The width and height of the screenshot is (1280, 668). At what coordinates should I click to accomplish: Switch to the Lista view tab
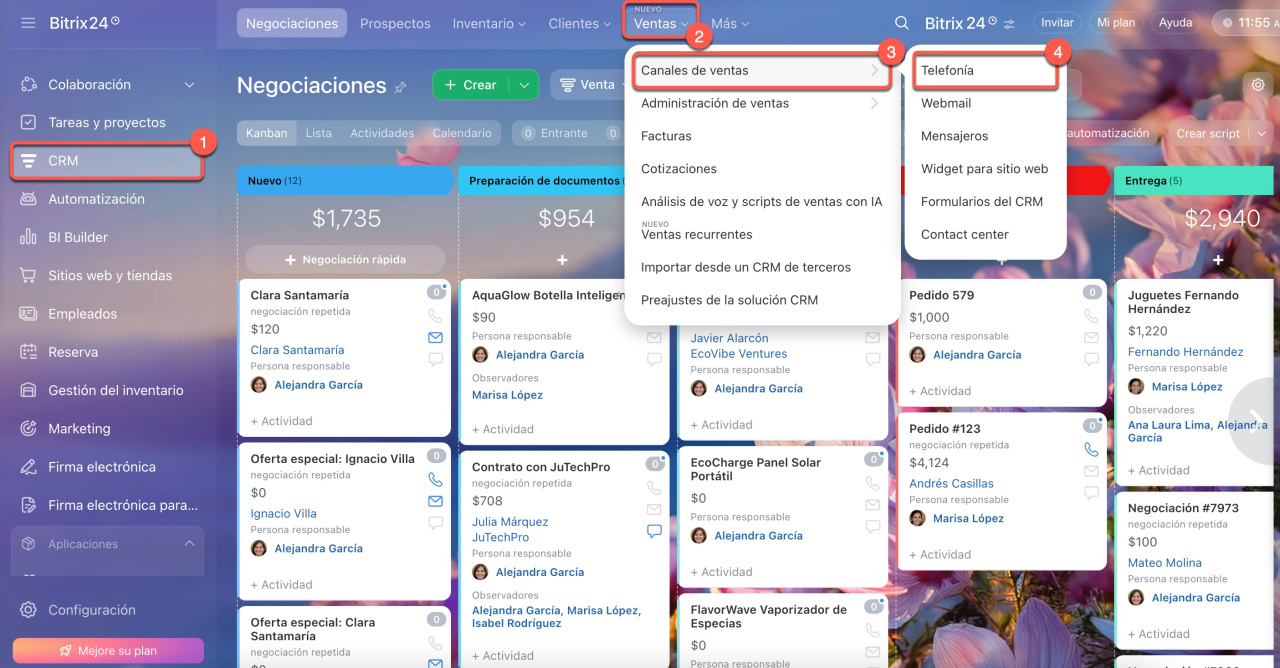click(318, 133)
